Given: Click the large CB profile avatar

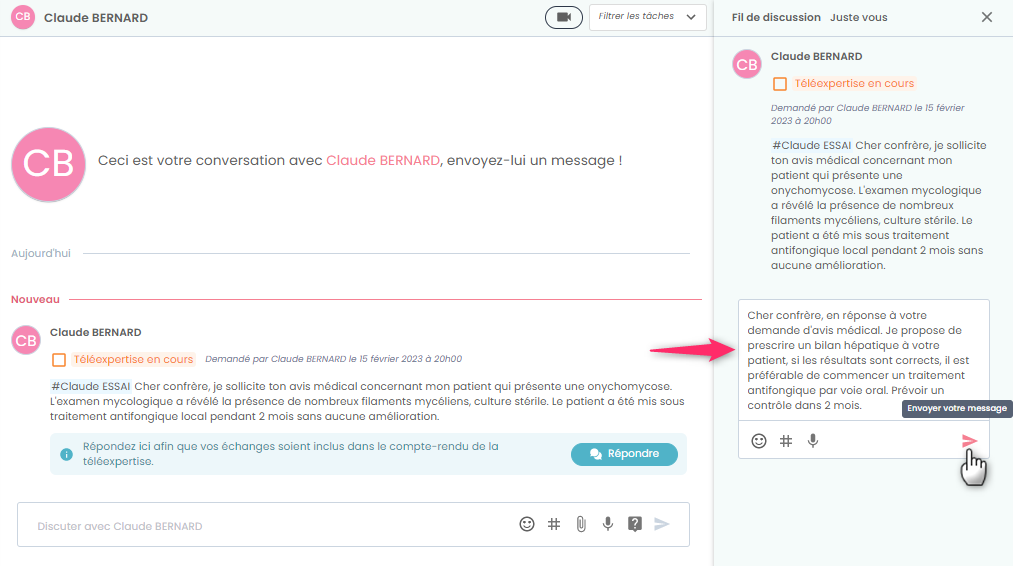Looking at the screenshot, I should tap(48, 164).
